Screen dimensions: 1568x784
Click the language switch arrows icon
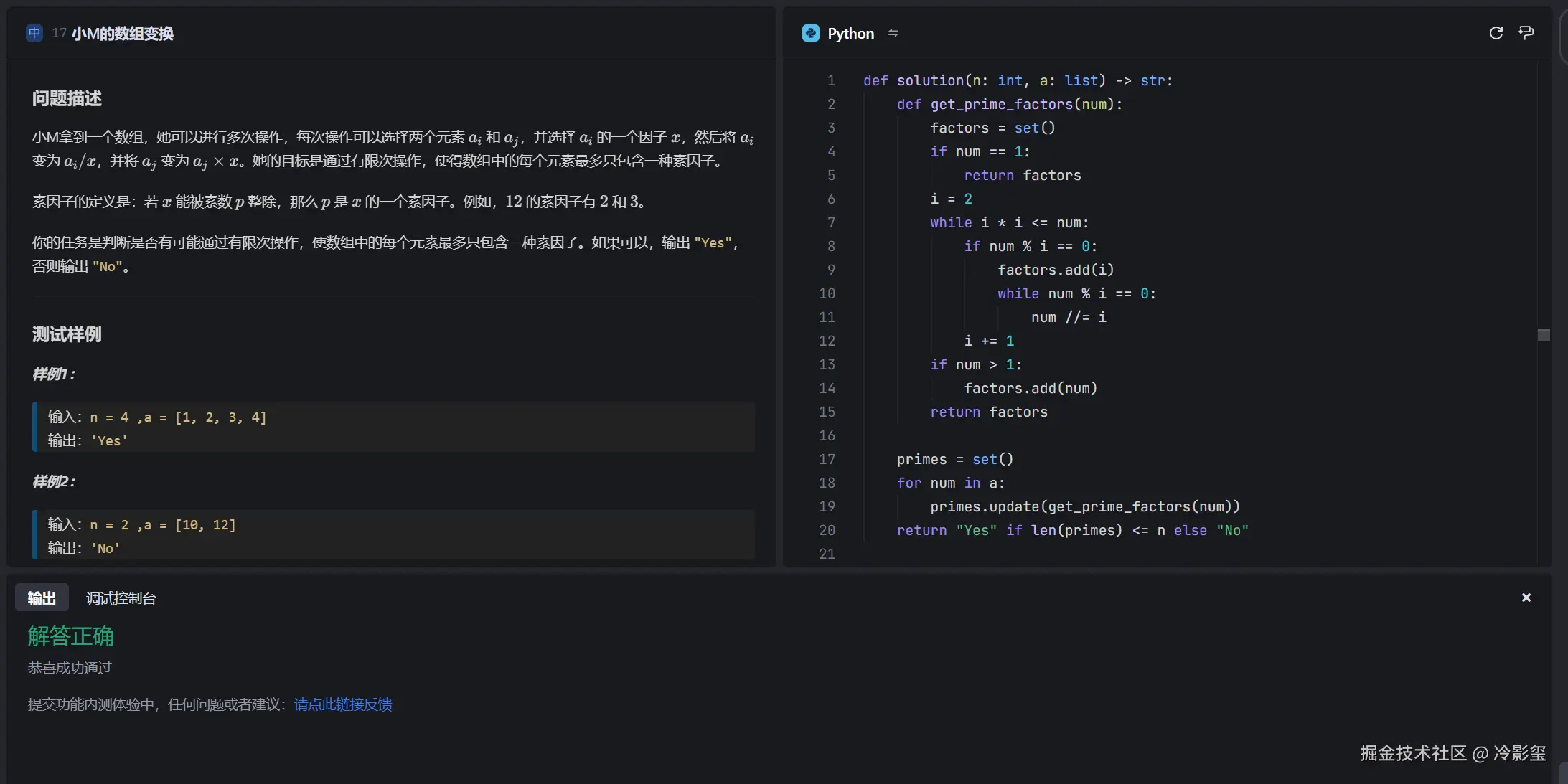point(893,34)
